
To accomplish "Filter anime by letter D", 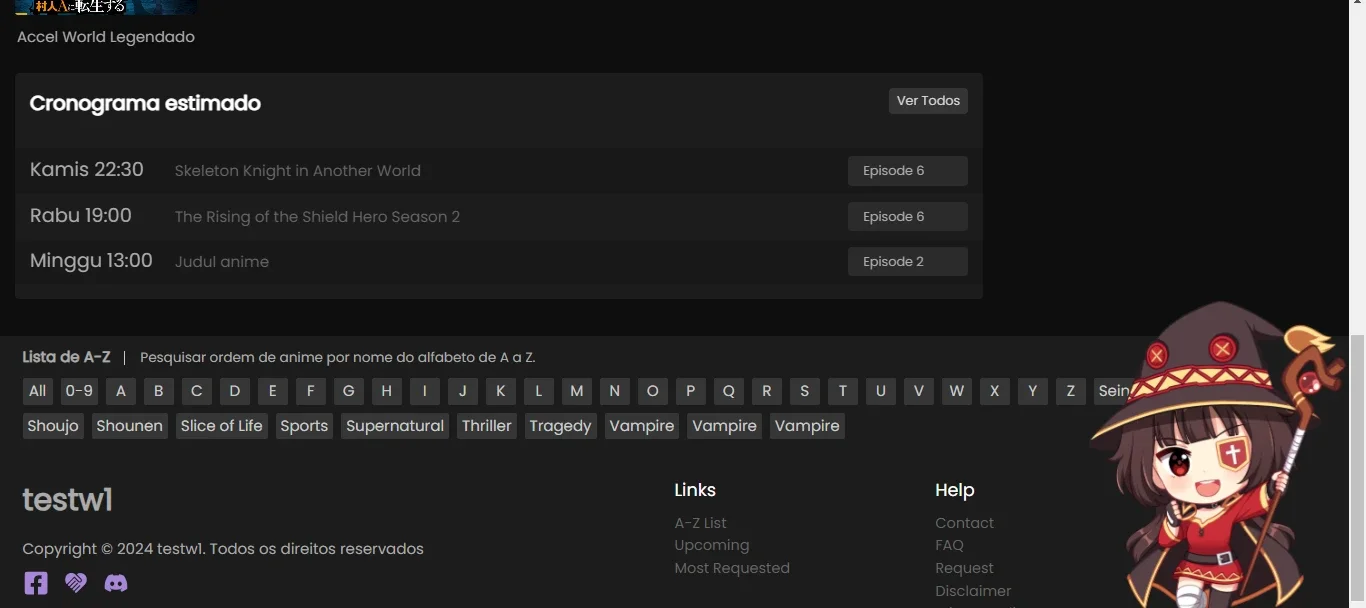I will coord(234,391).
